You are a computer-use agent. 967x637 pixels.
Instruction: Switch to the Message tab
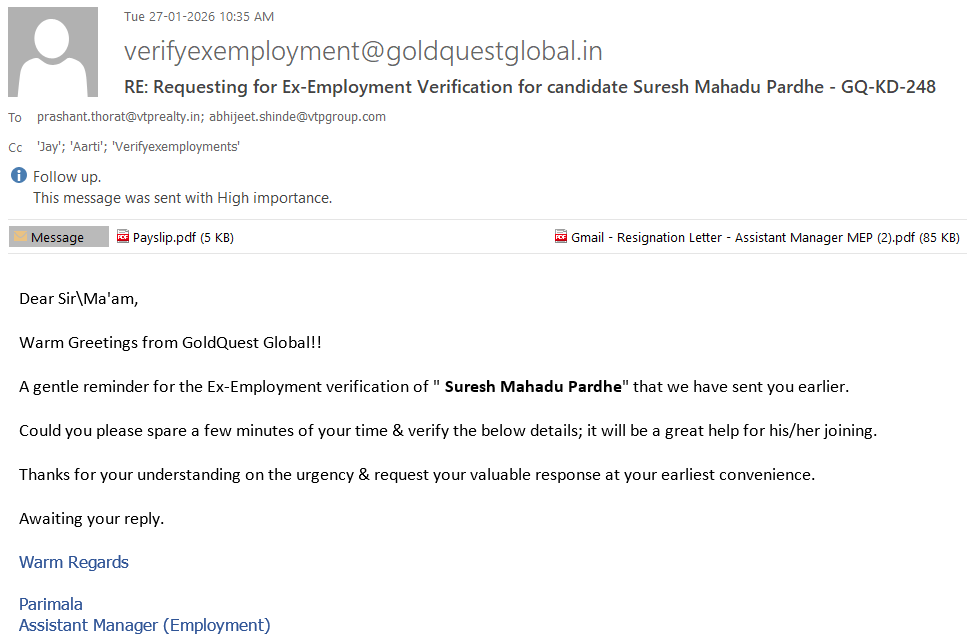[58, 237]
